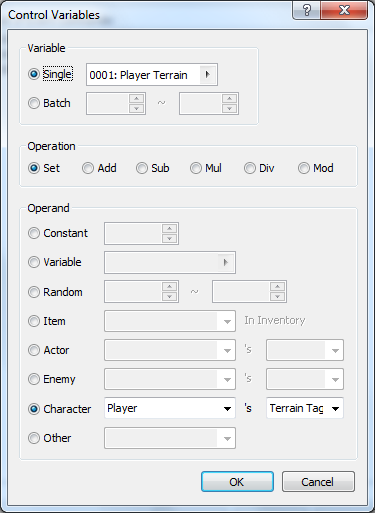Click the Batch start up arrow
Screen dimensions: 375x513
136,98
